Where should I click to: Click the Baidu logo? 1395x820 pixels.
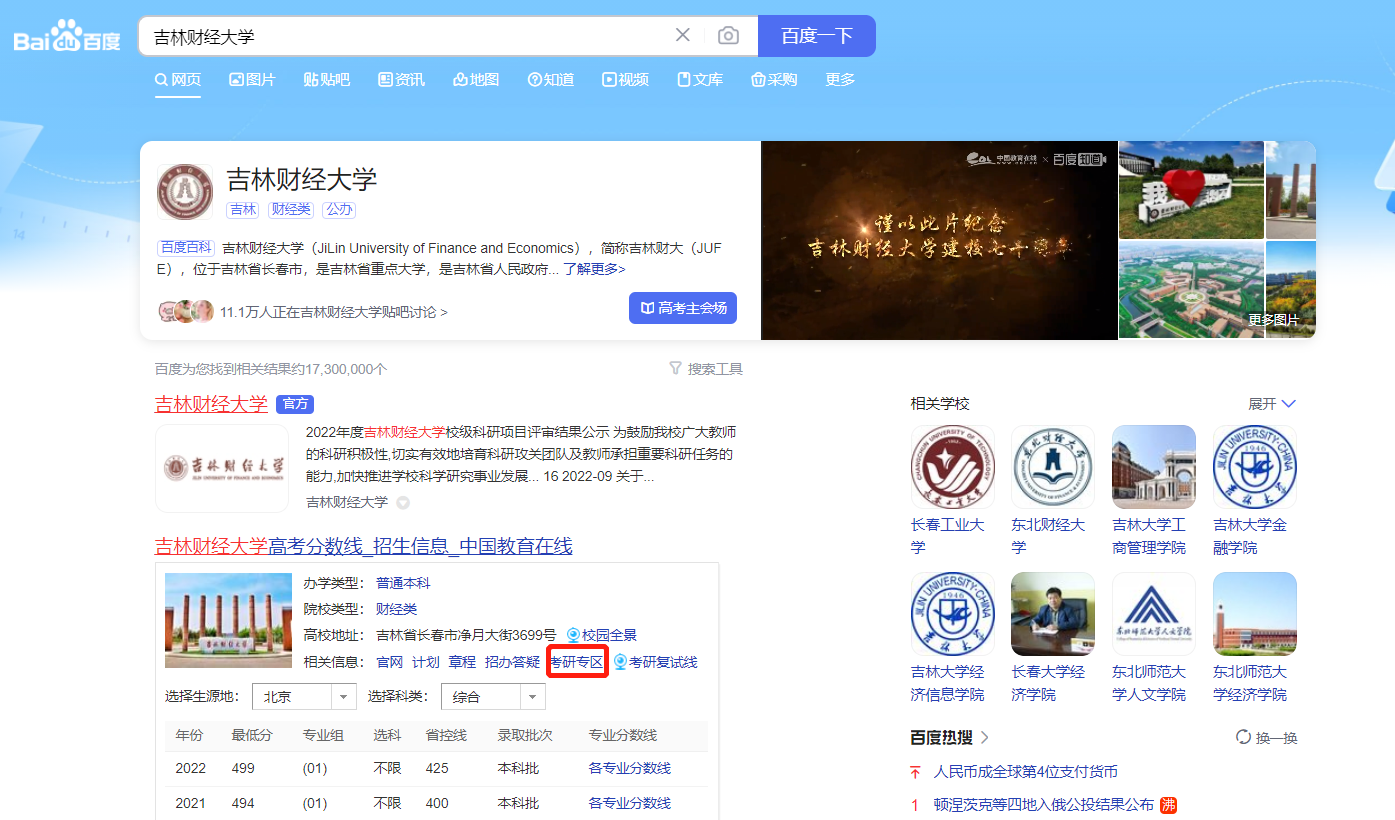[x=66, y=36]
